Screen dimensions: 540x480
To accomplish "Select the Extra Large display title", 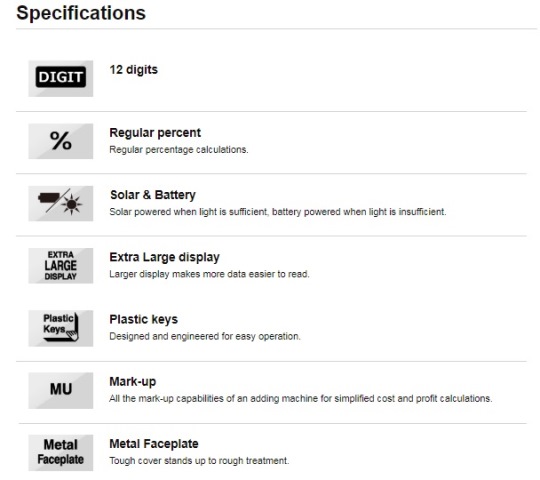I will pos(164,258).
